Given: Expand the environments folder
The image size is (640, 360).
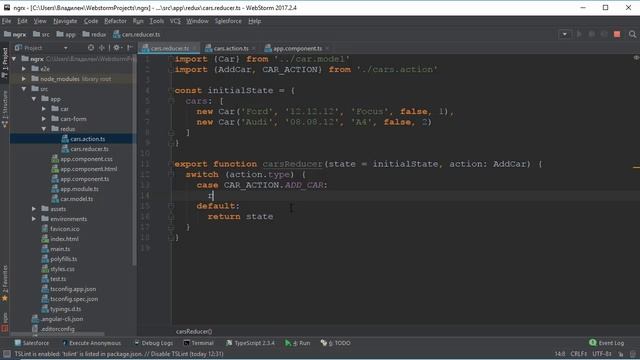Looking at the screenshot, I should click(x=34, y=219).
